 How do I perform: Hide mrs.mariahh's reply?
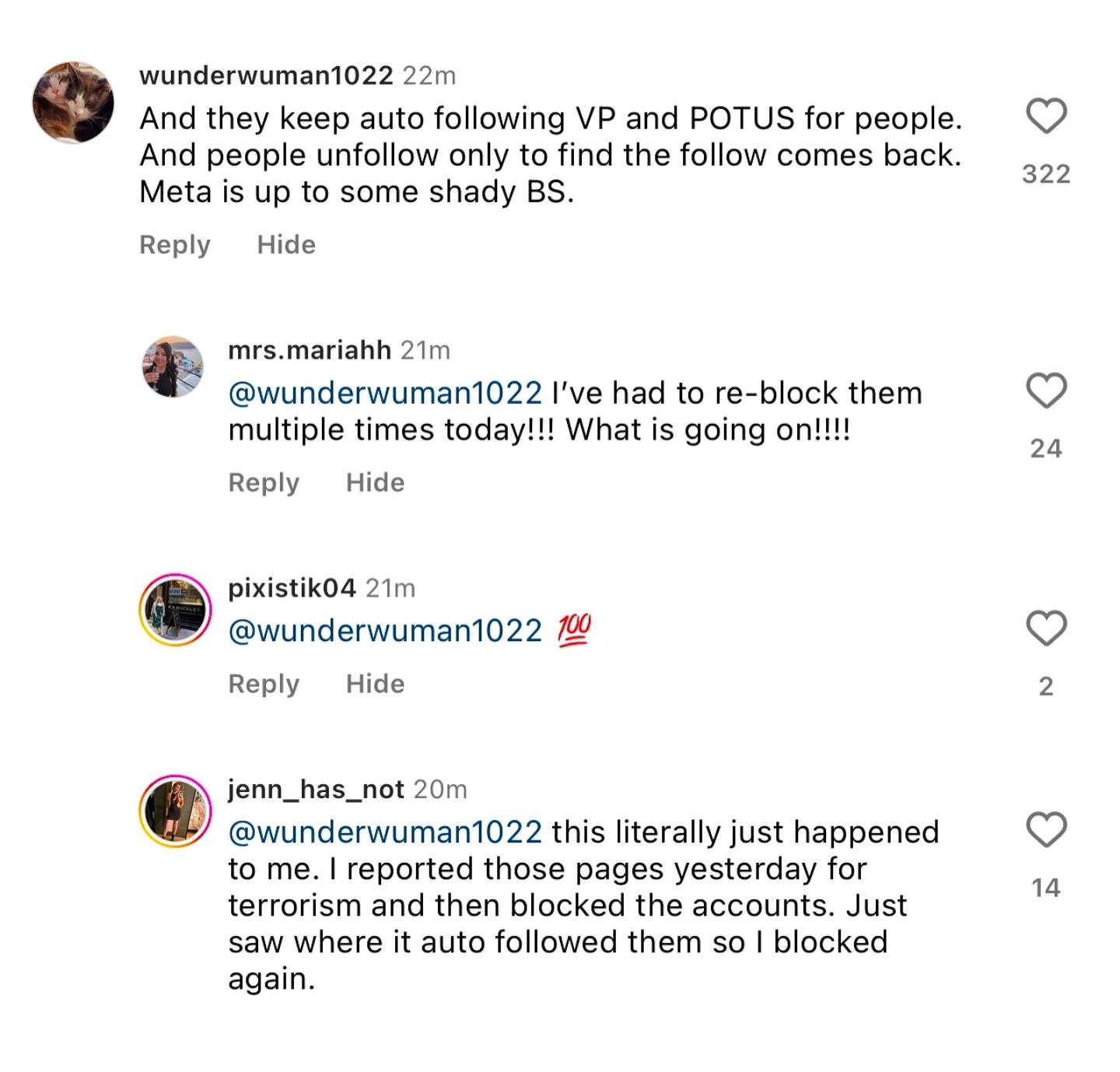click(x=375, y=483)
